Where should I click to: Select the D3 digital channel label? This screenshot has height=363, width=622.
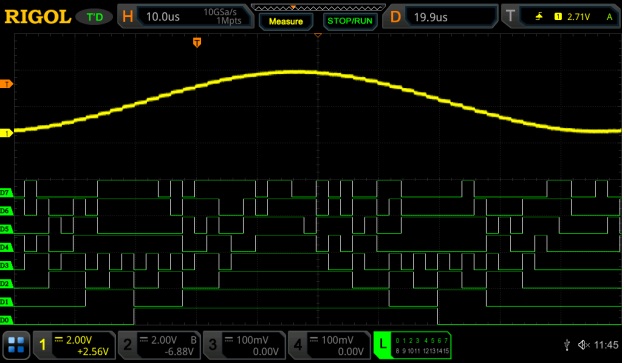(6, 265)
